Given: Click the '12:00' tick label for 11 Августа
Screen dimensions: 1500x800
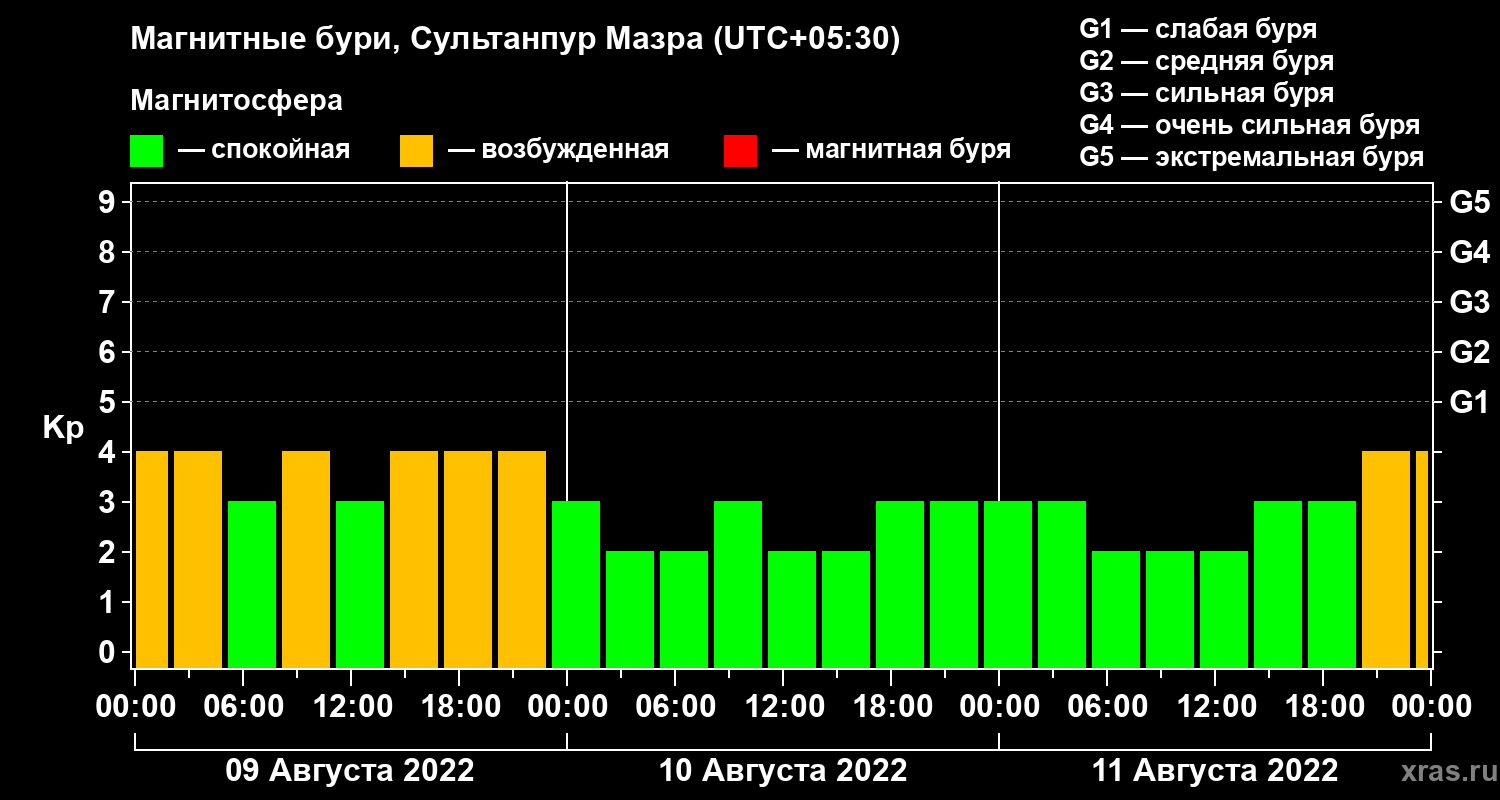Looking at the screenshot, I should (x=1215, y=706).
